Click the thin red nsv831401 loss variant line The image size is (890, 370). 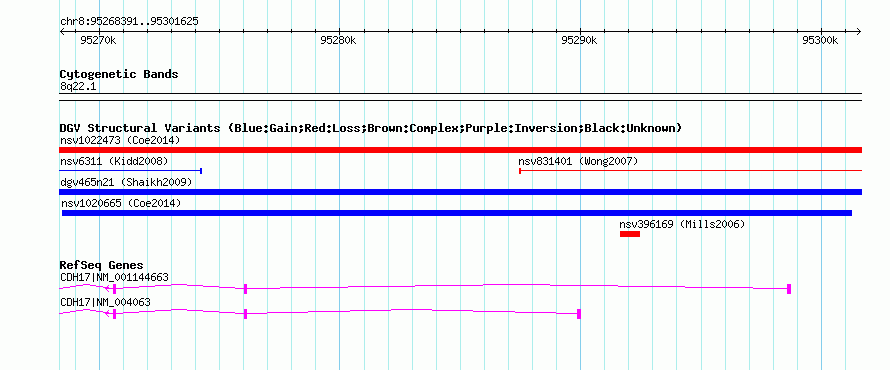[690, 171]
